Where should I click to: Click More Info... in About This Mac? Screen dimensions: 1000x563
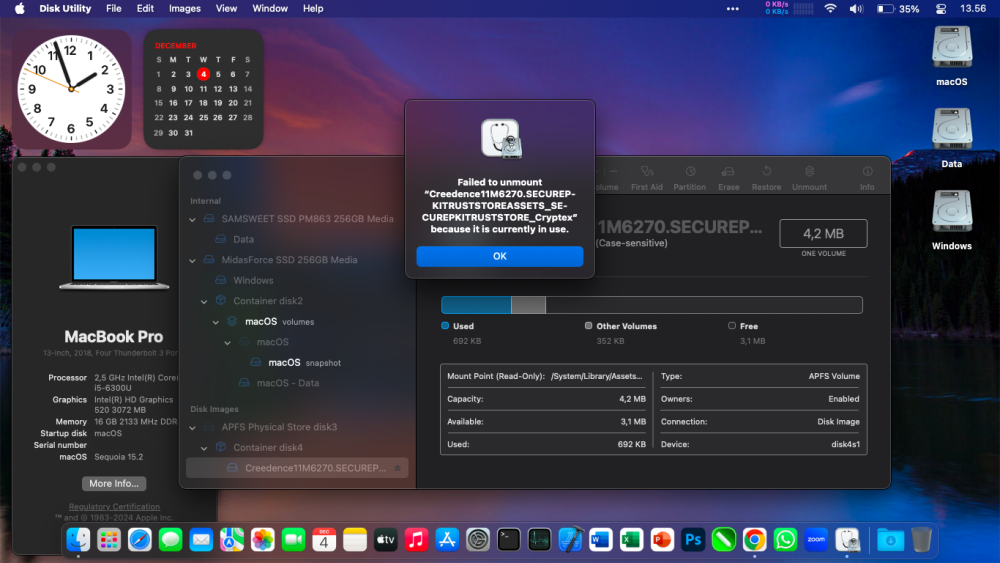coord(114,483)
